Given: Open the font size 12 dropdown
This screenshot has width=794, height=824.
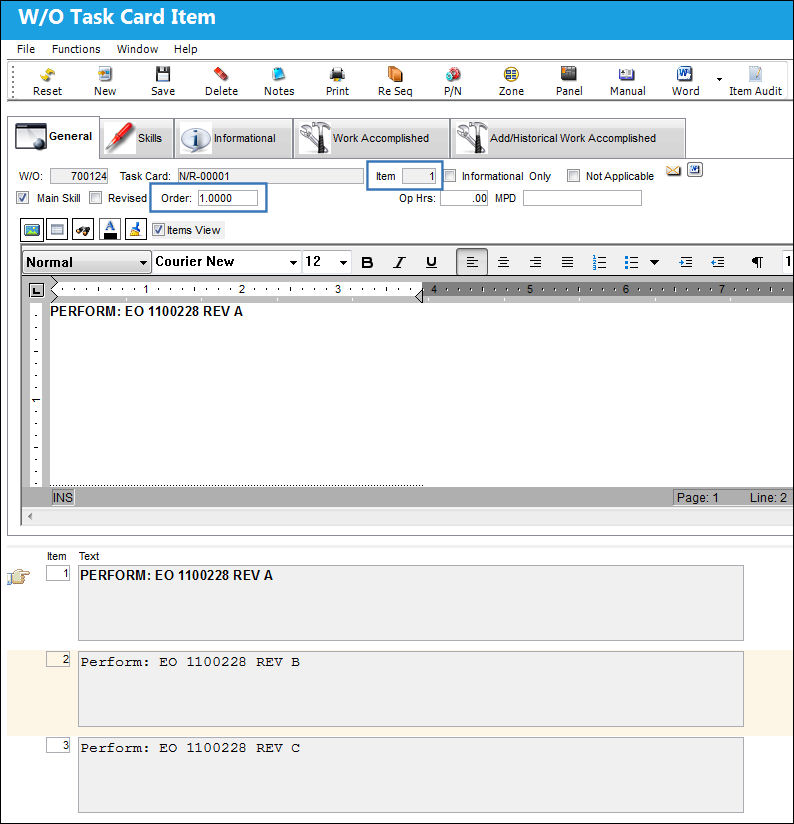Looking at the screenshot, I should 343,262.
